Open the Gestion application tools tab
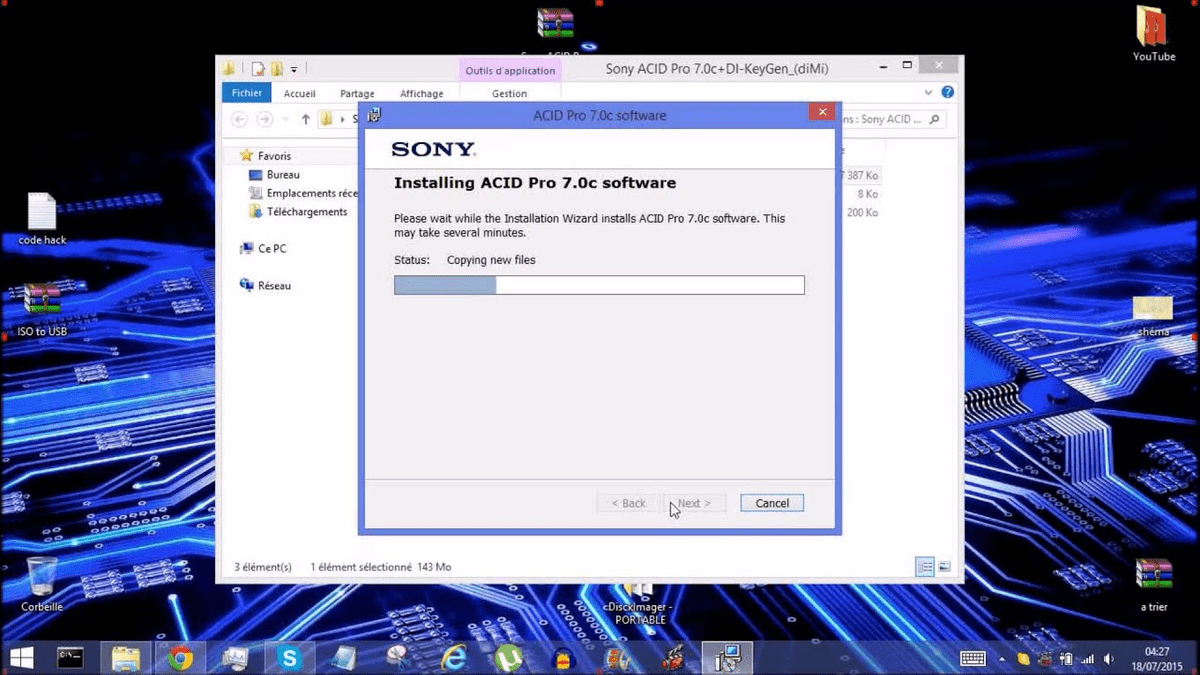Viewport: 1200px width, 675px height. tap(509, 93)
